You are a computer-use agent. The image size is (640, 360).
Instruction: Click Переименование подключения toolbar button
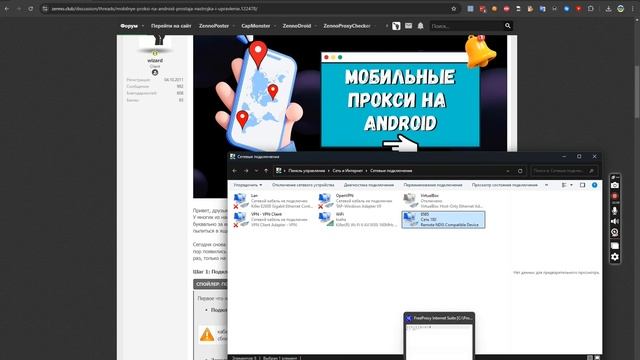(x=433, y=185)
